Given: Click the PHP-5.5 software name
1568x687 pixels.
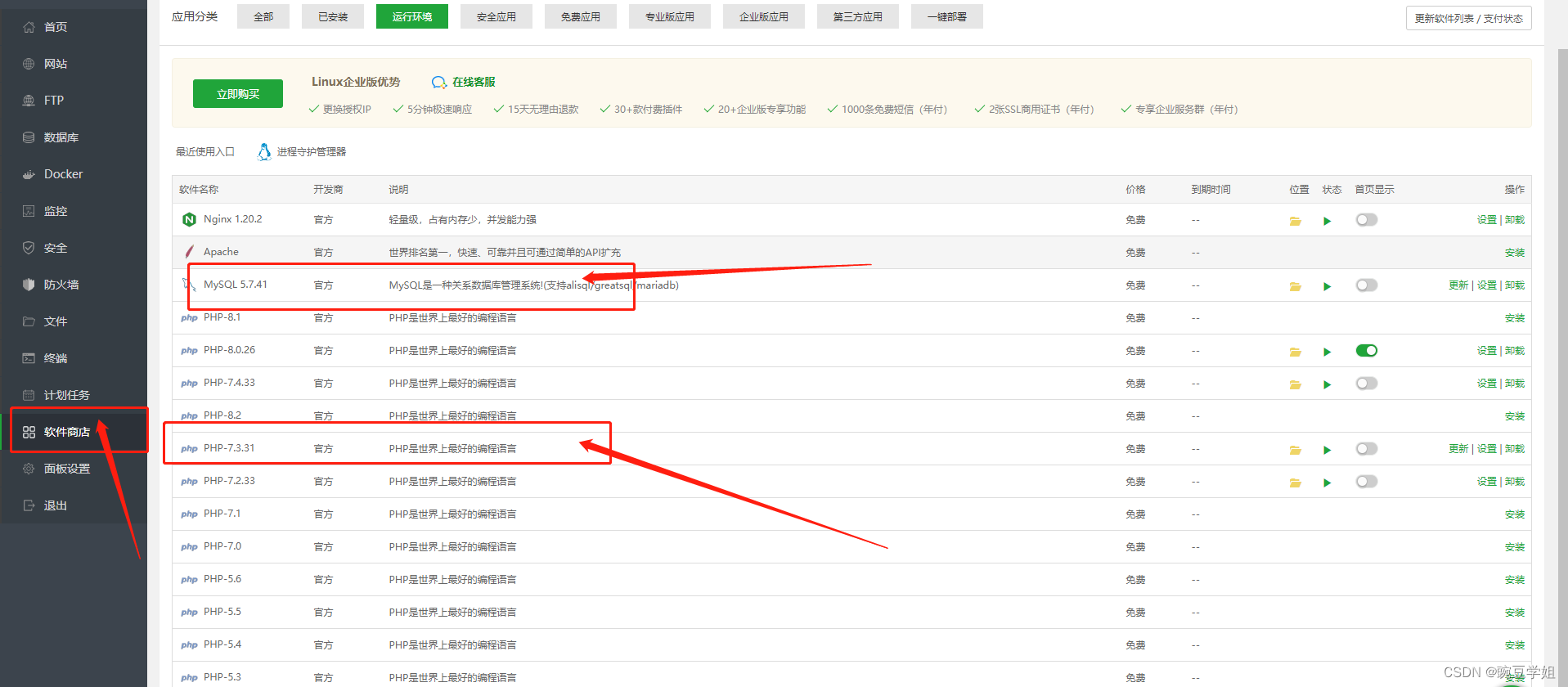Looking at the screenshot, I should tap(222, 612).
